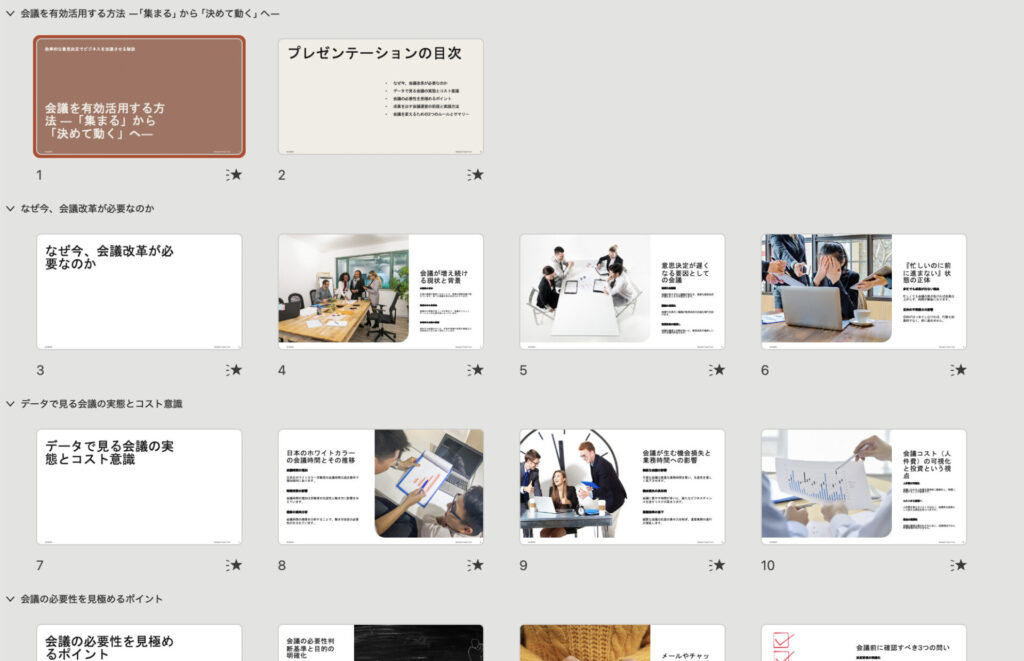Collapse the データで見る会議の実態とコスト意識 section

[x=10, y=404]
